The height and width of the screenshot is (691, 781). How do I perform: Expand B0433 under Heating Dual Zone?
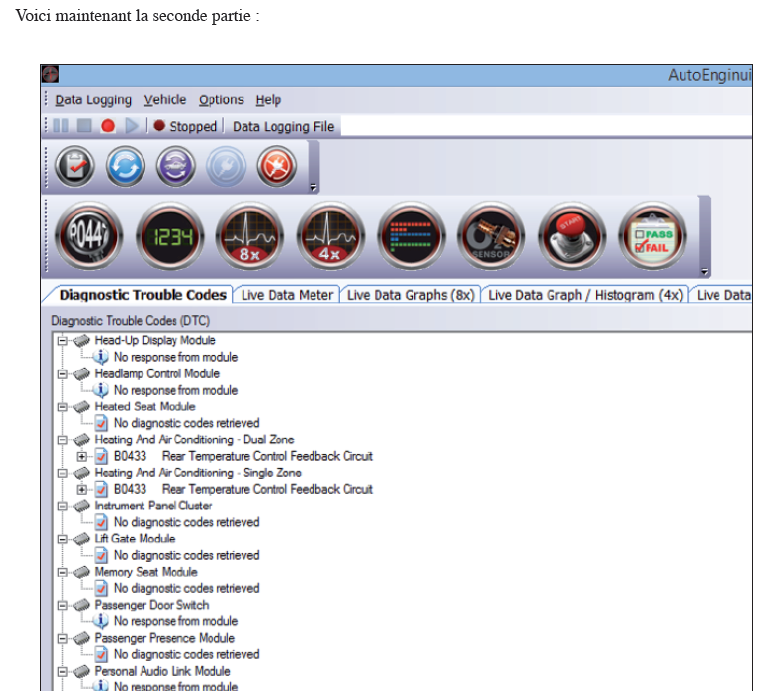click(82, 456)
